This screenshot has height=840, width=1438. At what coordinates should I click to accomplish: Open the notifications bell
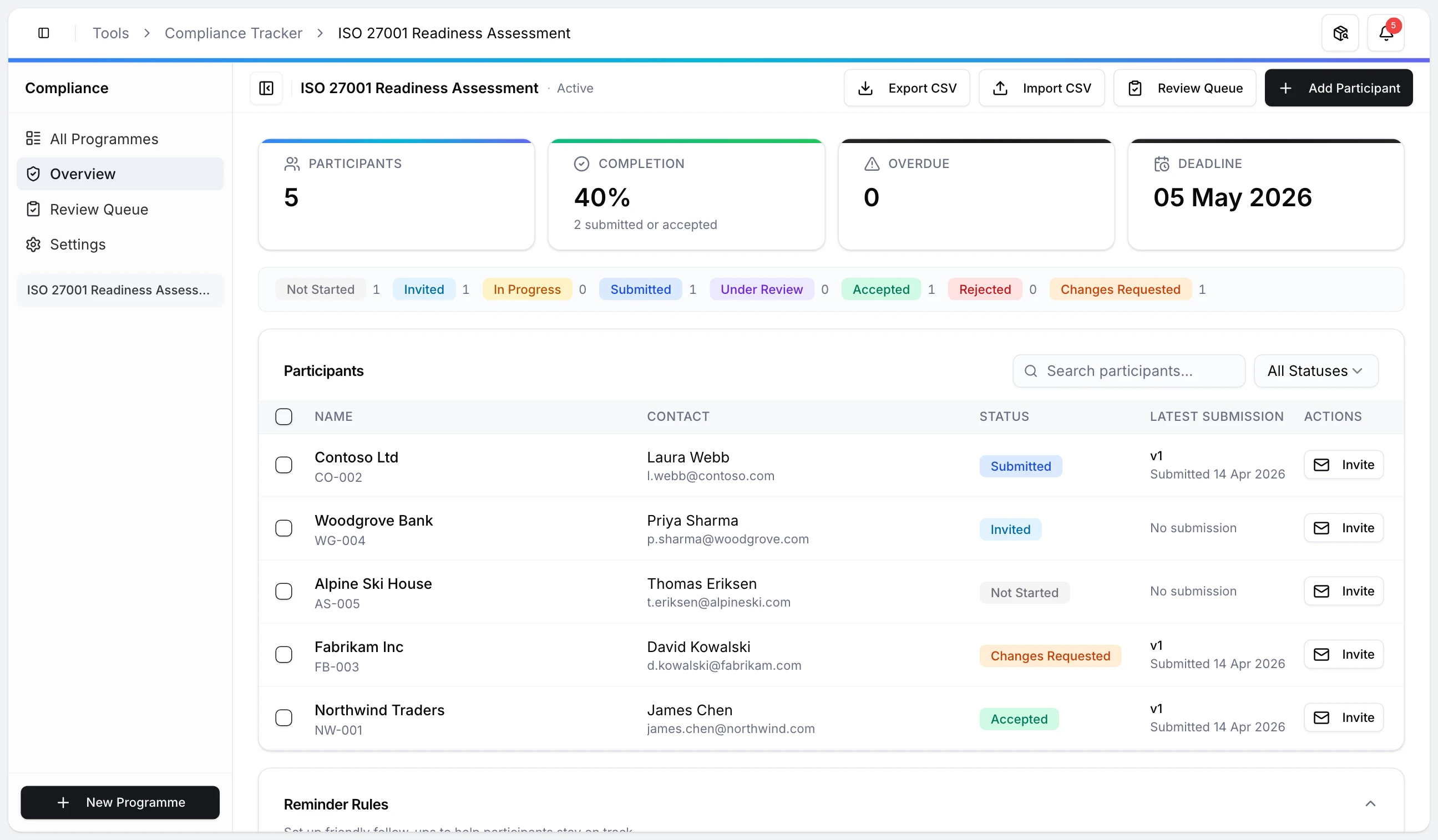click(x=1386, y=33)
